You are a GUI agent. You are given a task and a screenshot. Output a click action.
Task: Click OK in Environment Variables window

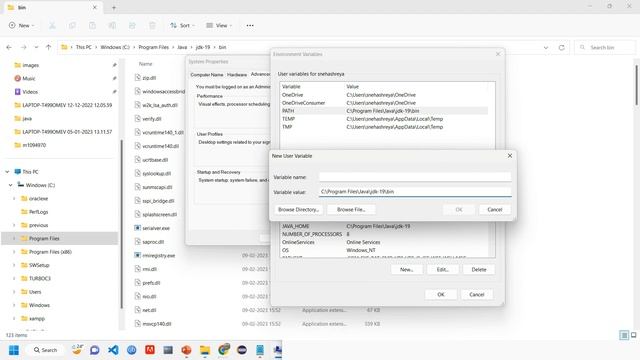pyautogui.click(x=441, y=294)
